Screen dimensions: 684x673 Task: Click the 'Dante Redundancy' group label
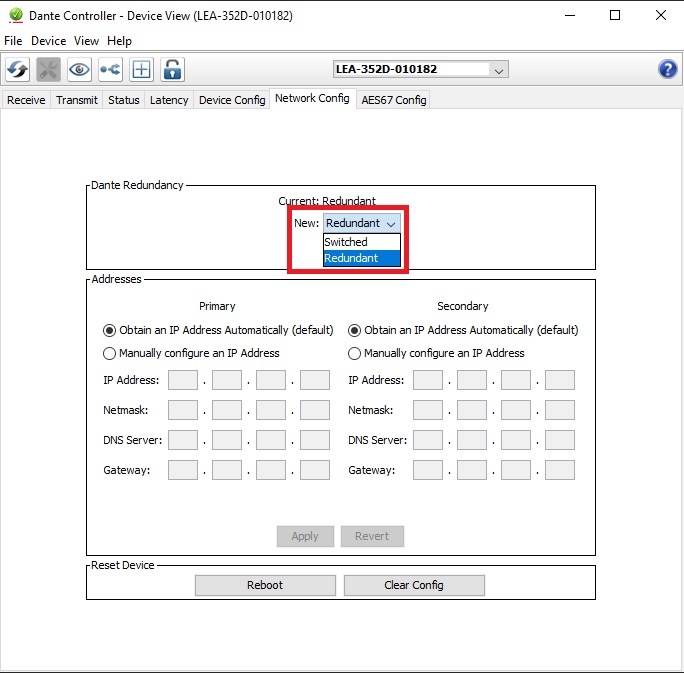(x=137, y=185)
